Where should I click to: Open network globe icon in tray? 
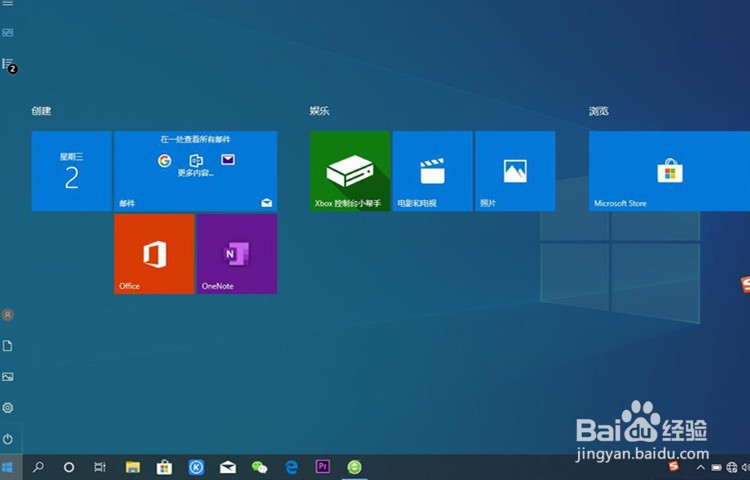click(x=731, y=467)
